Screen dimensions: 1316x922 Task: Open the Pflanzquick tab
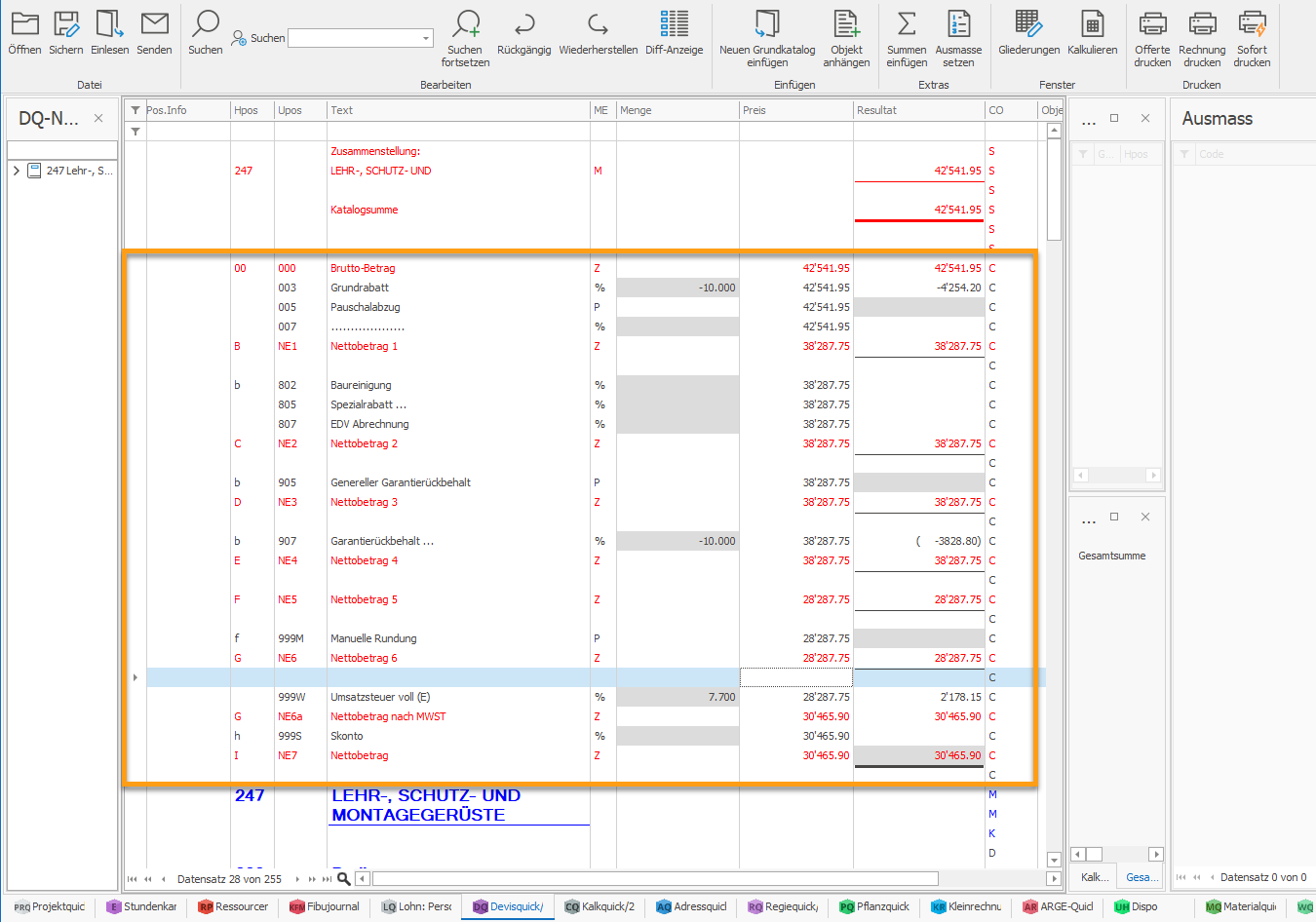tap(874, 906)
